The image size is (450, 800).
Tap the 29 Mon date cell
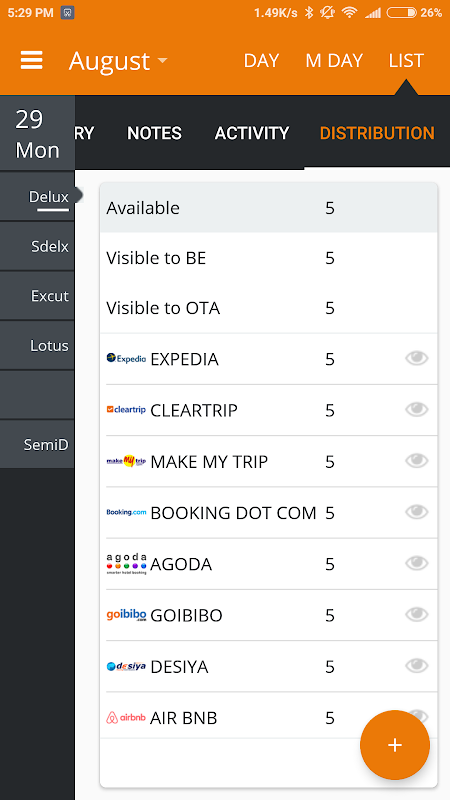coord(37,134)
